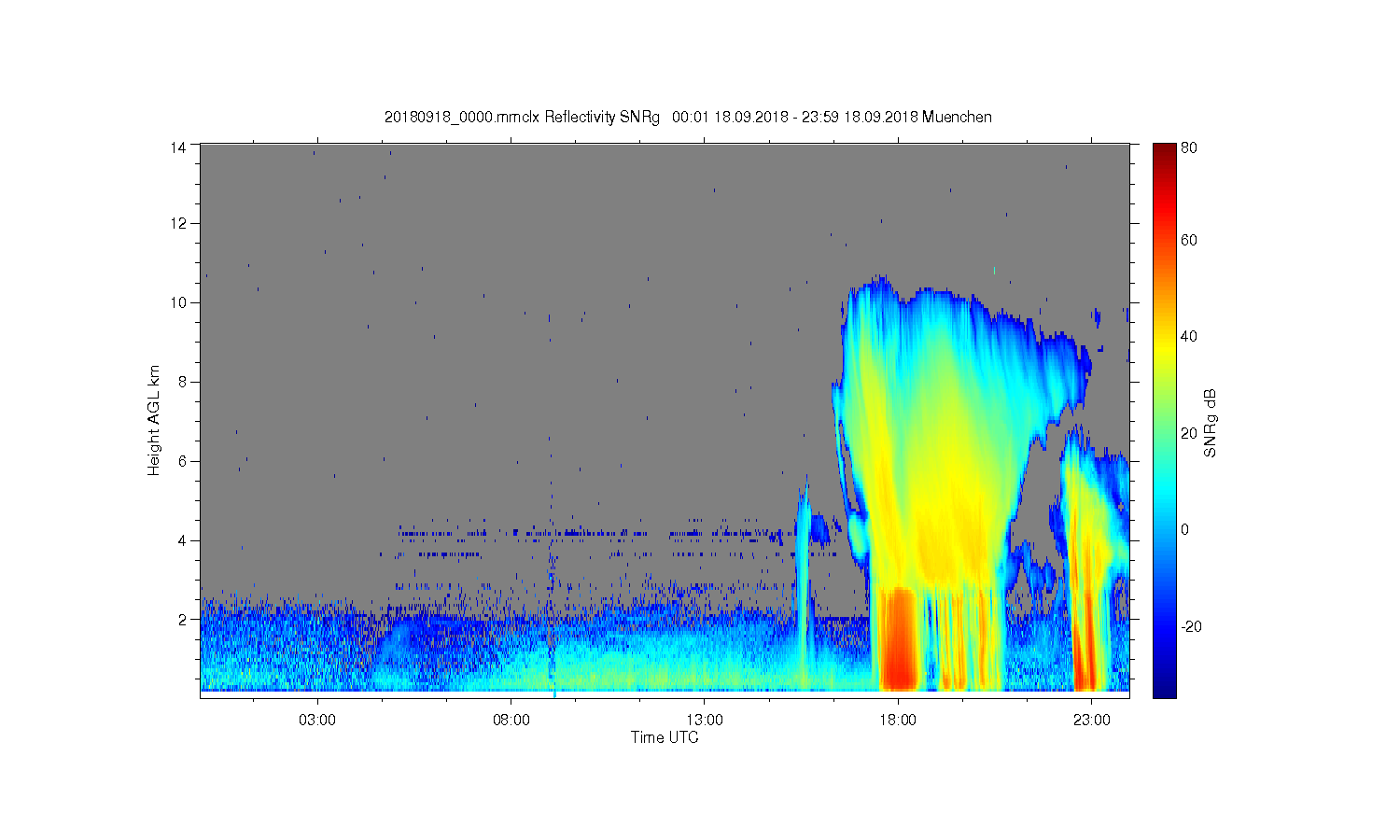Click the height tick label 4
Viewport: 1400px width, 840px height.
coord(183,540)
